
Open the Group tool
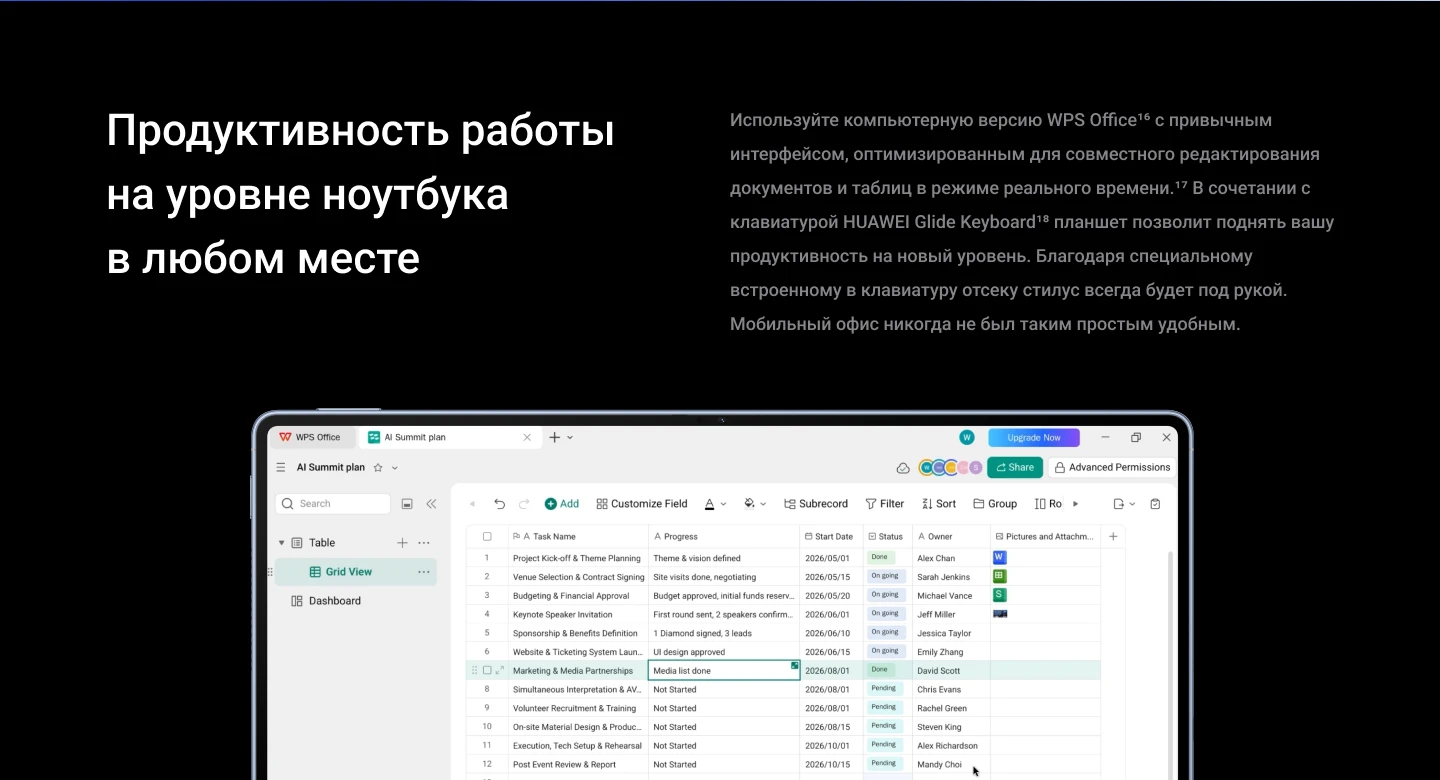(x=995, y=504)
